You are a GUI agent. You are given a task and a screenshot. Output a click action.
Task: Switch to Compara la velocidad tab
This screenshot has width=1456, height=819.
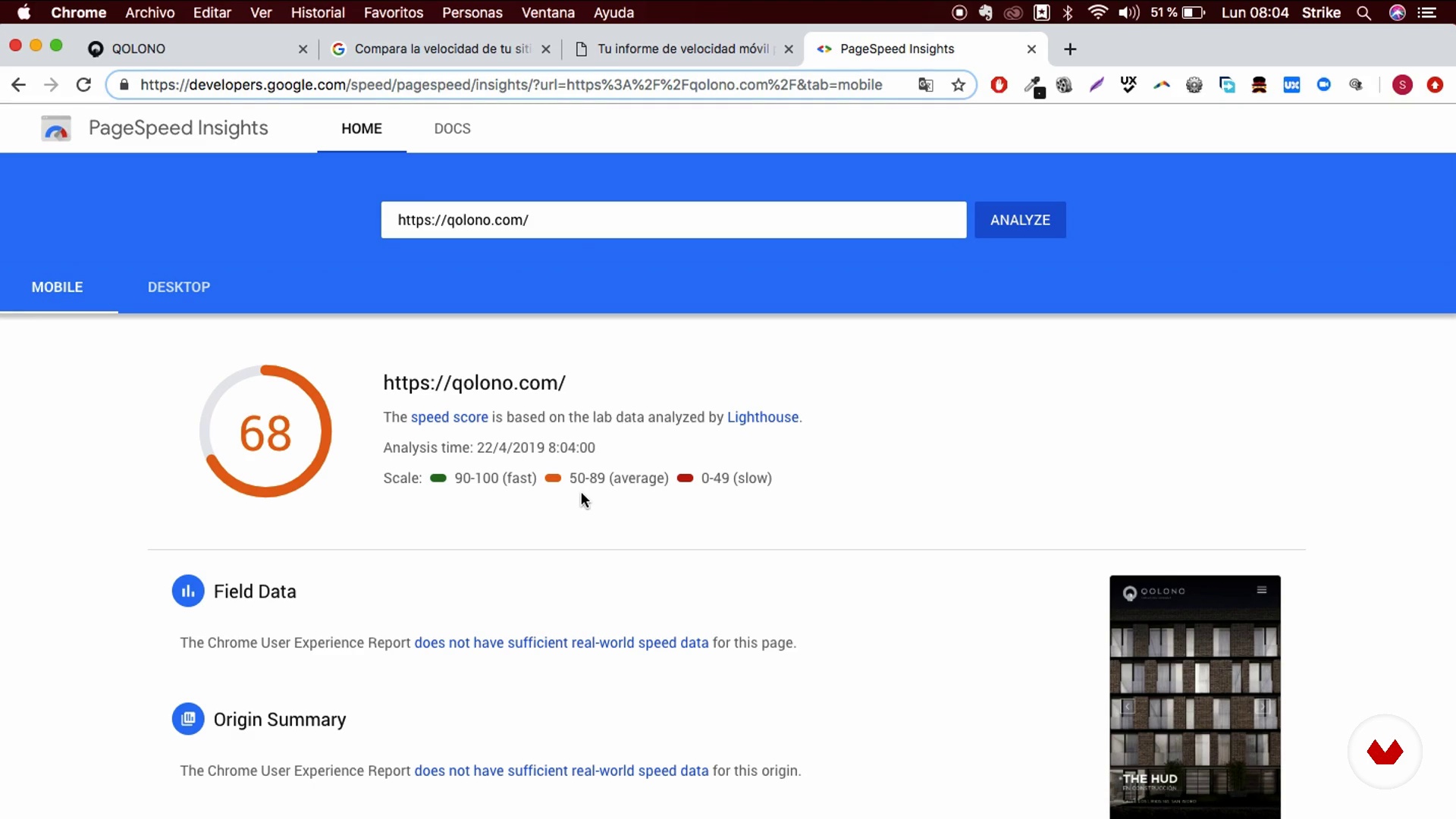(x=440, y=49)
